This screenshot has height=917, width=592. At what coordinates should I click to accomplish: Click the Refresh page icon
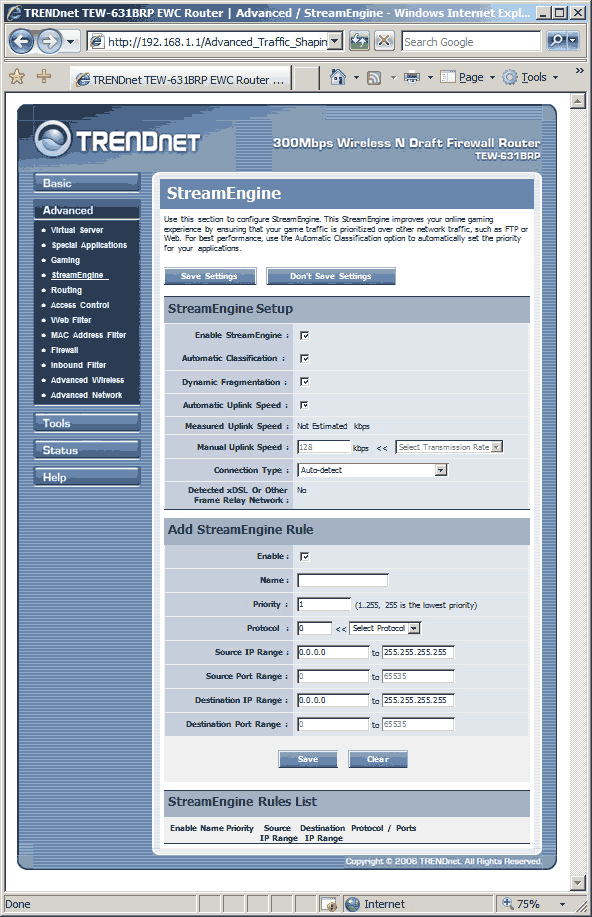tap(359, 41)
